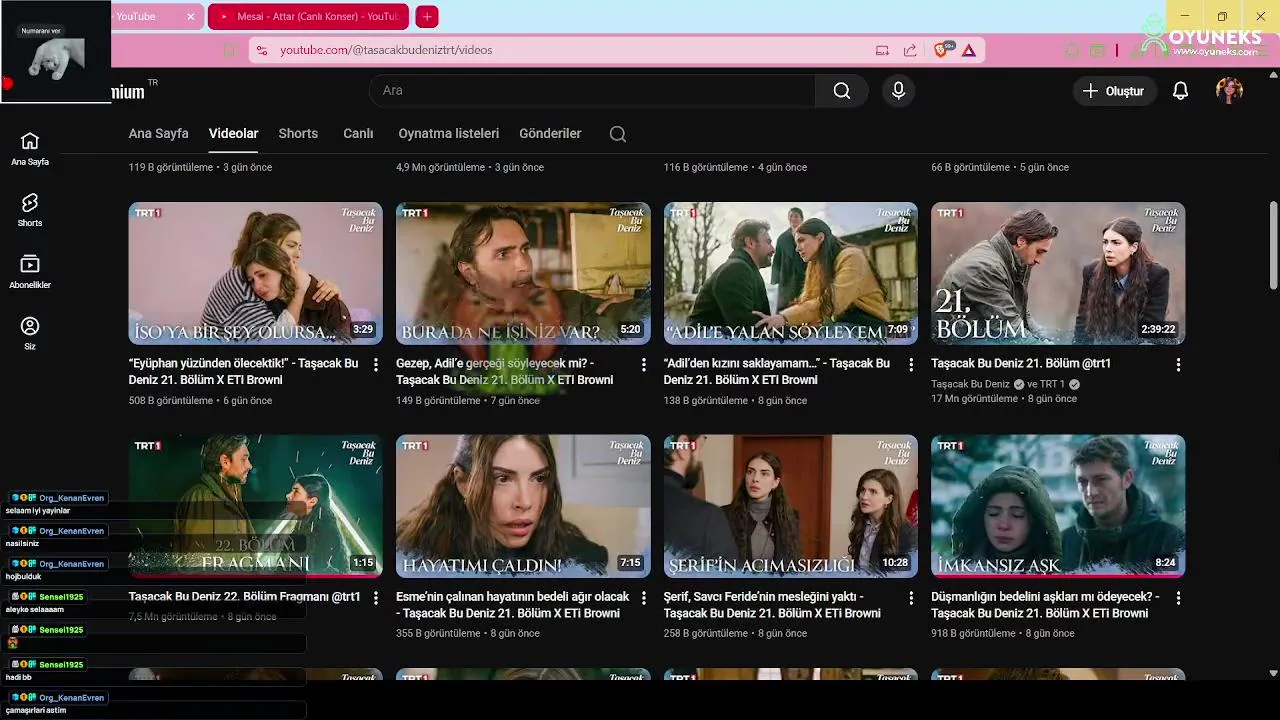The image size is (1280, 720).
Task: Open the Brave Rewards triangle icon
Action: coord(969,50)
